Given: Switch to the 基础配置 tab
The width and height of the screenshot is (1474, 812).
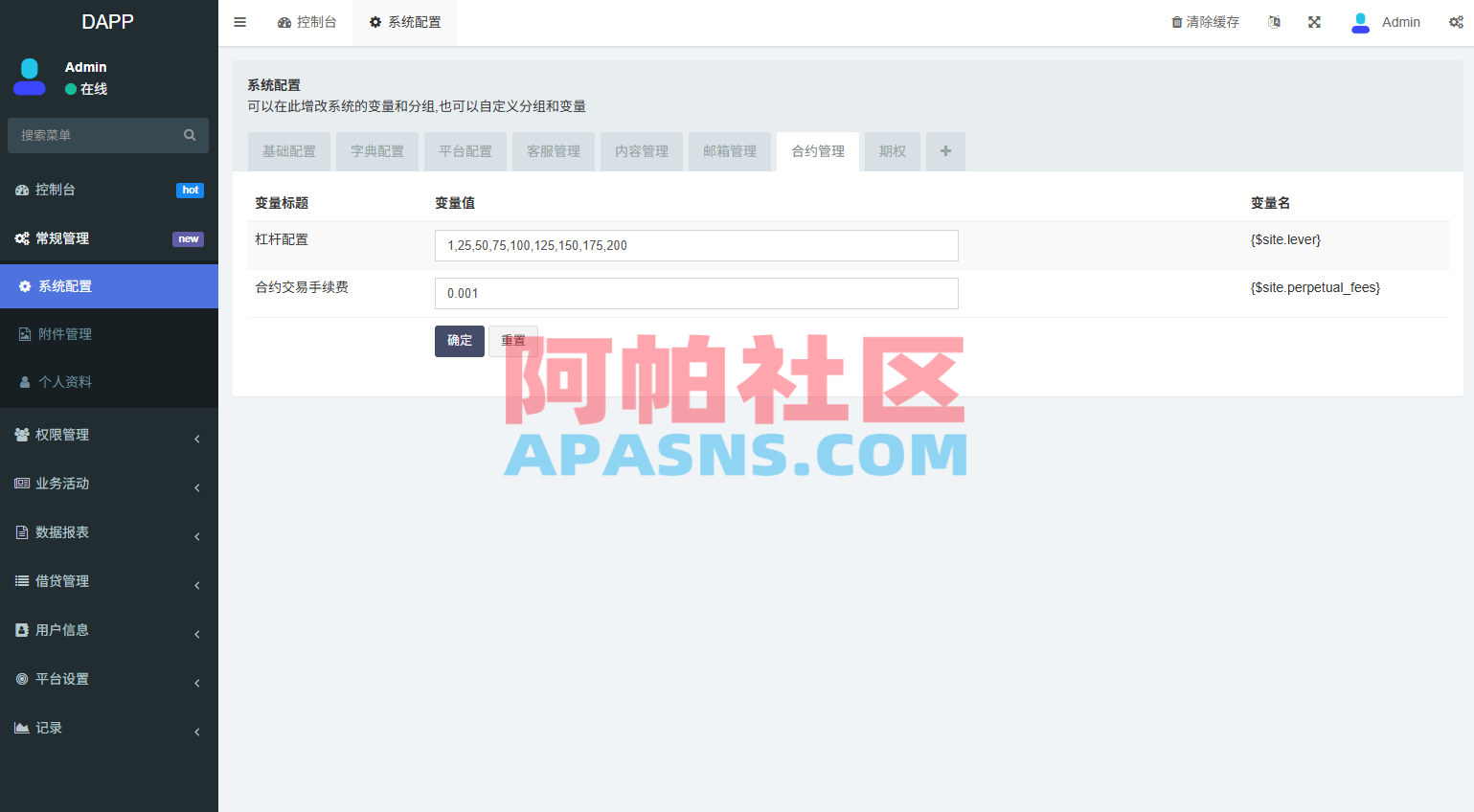Looking at the screenshot, I should [x=289, y=151].
